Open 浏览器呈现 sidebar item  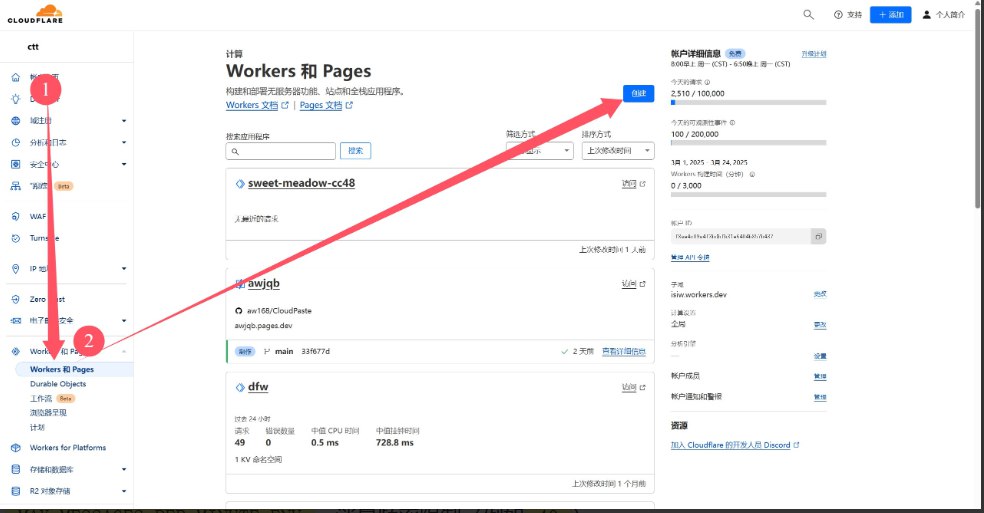point(48,413)
